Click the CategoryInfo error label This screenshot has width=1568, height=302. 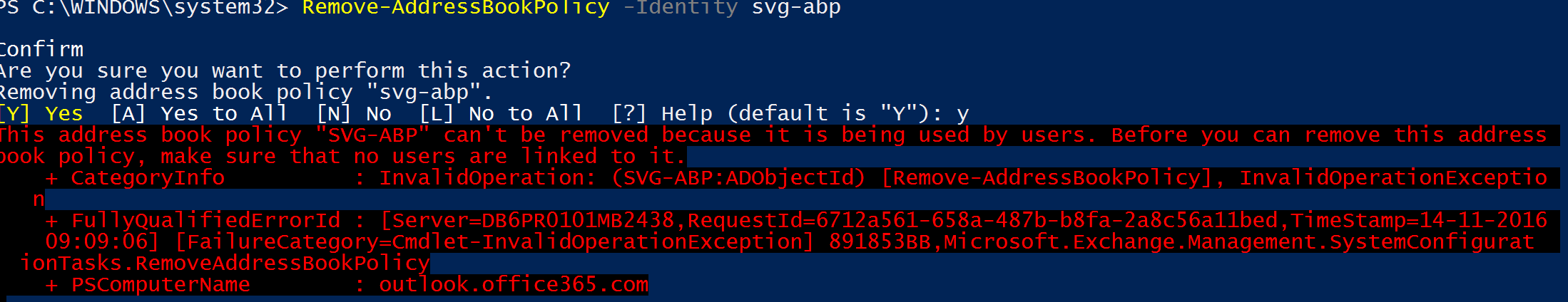click(148, 177)
